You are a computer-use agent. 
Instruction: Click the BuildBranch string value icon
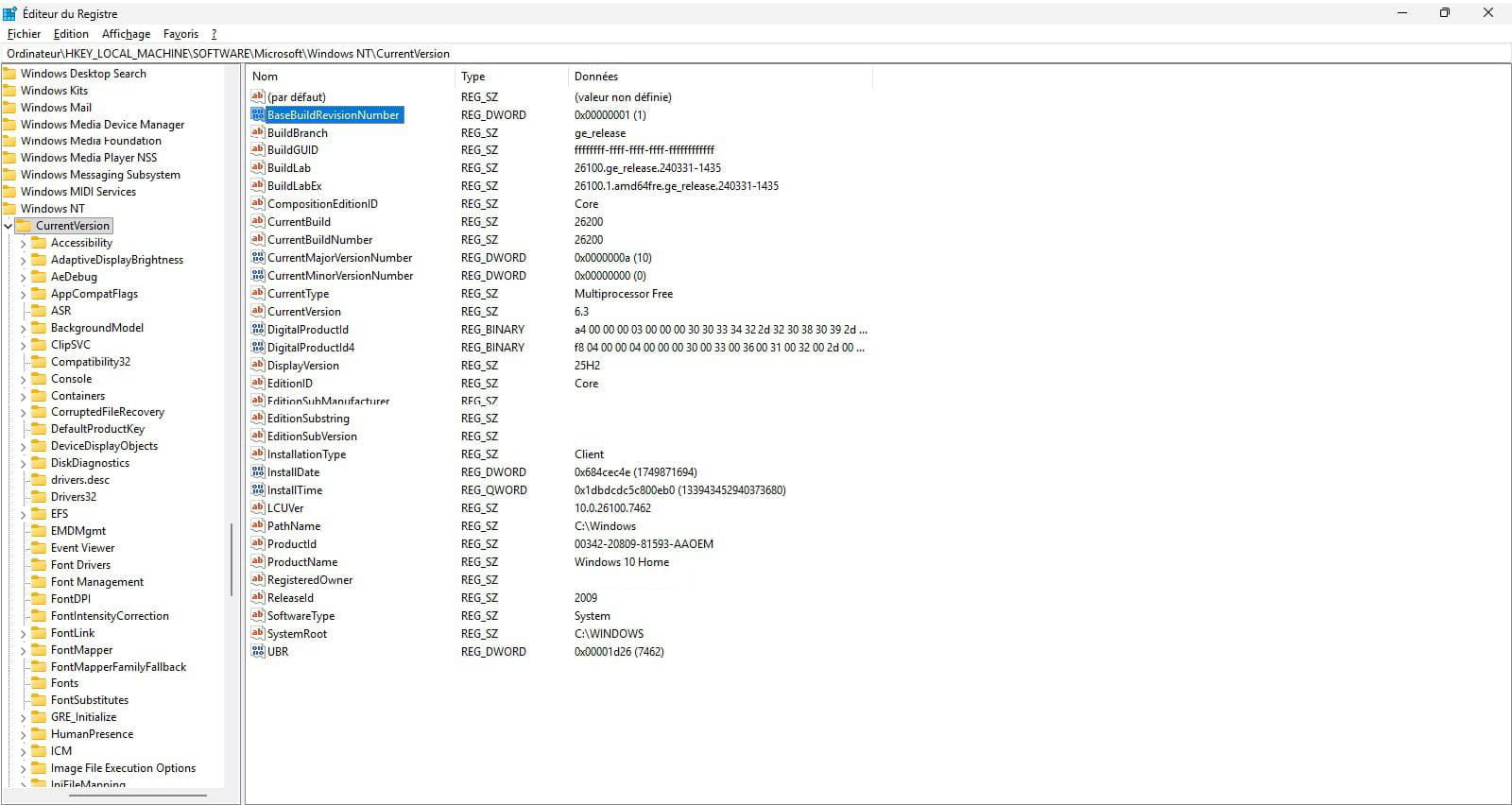click(x=257, y=132)
